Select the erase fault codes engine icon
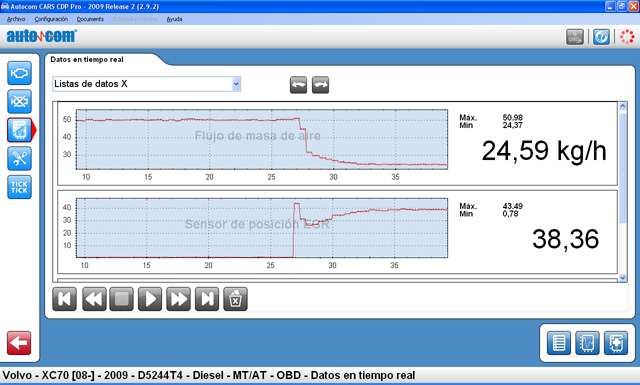 tap(19, 101)
